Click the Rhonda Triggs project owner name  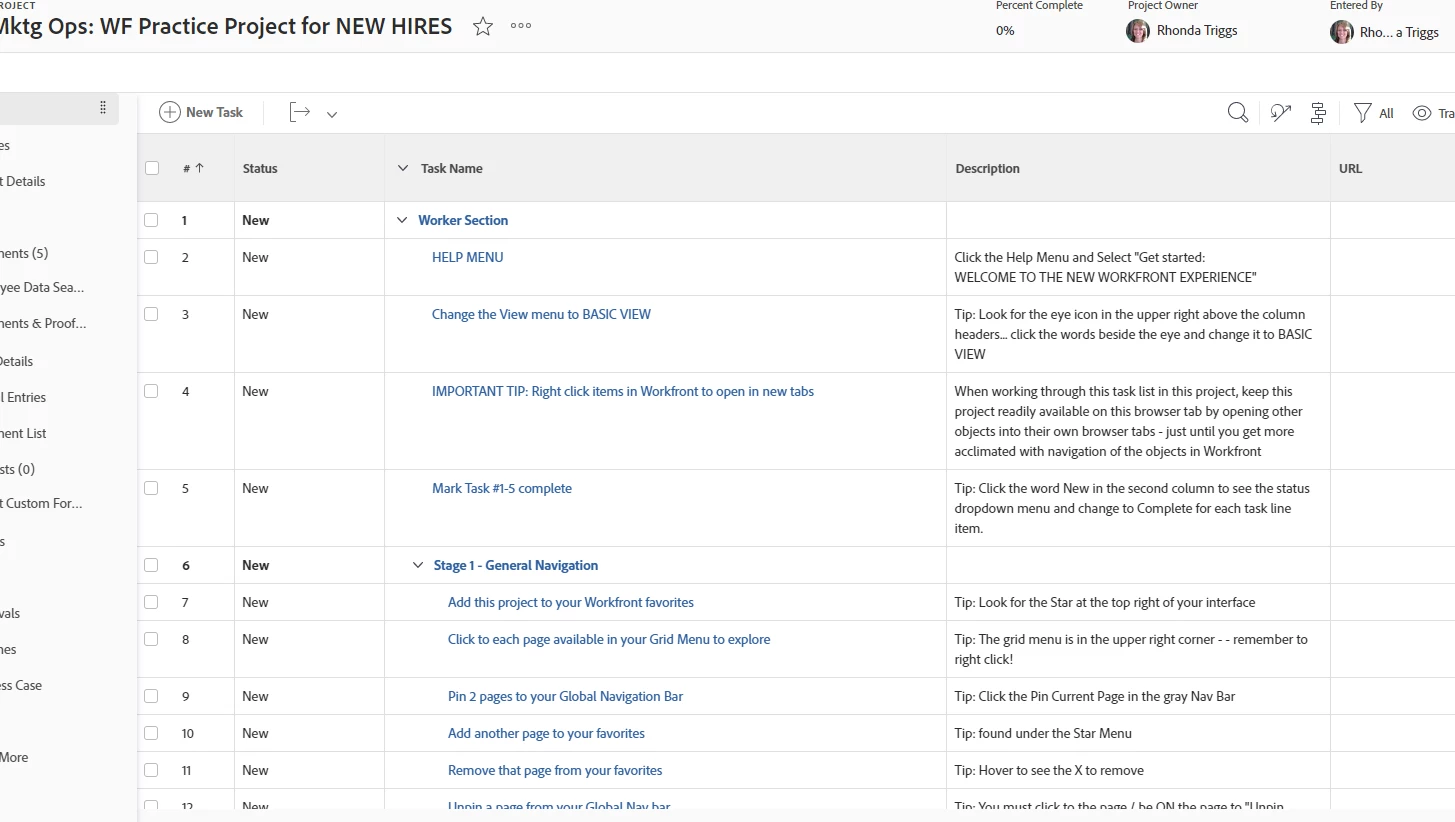point(1197,31)
